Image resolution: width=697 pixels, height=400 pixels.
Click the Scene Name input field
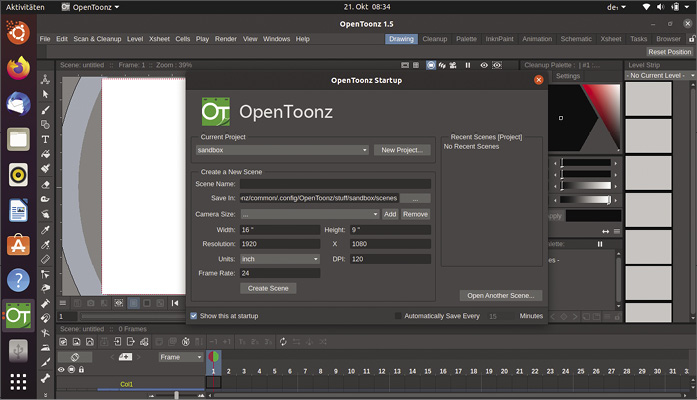(335, 184)
